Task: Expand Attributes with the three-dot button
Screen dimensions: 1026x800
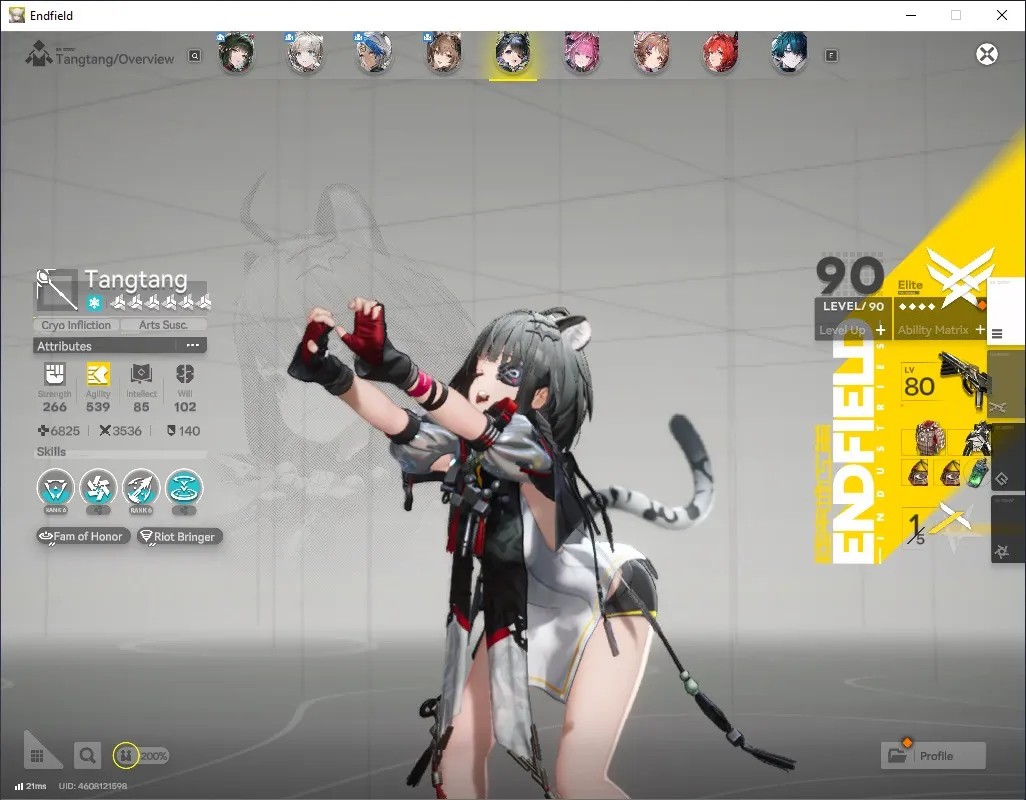Action: point(192,345)
